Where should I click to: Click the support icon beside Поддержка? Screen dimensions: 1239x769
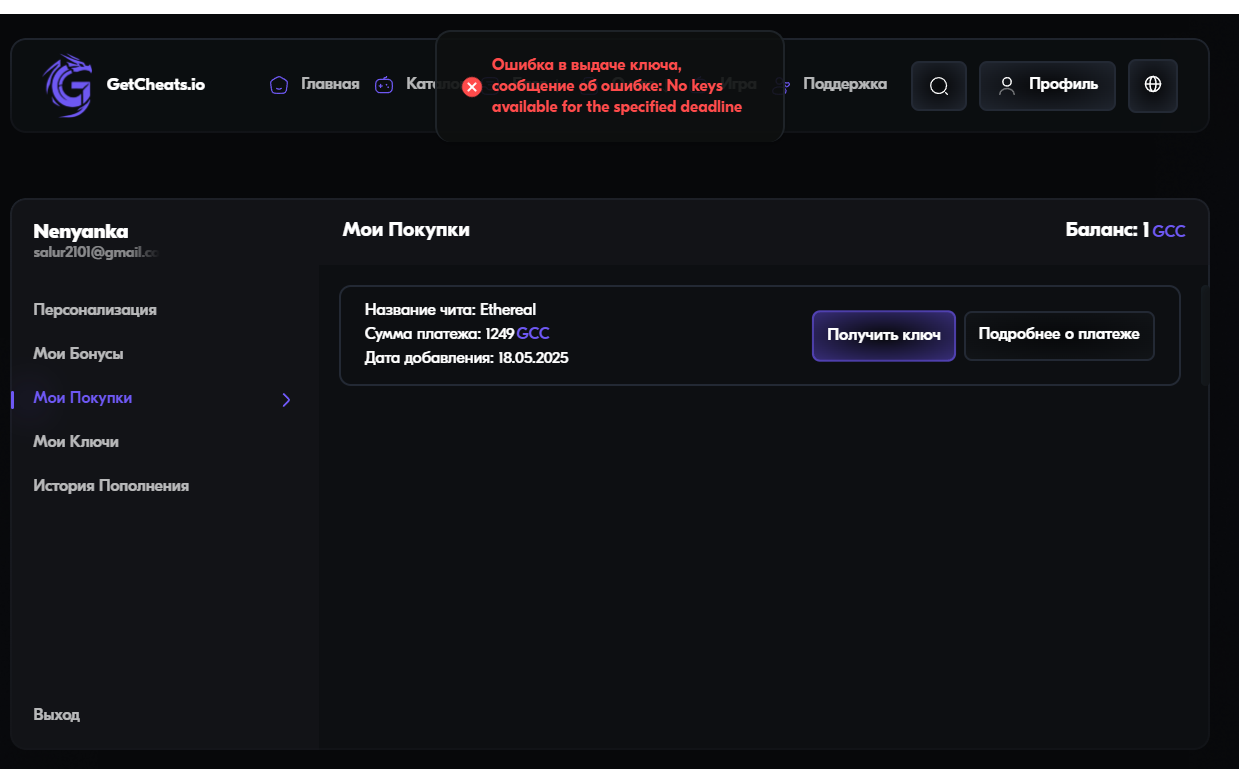[x=787, y=85]
